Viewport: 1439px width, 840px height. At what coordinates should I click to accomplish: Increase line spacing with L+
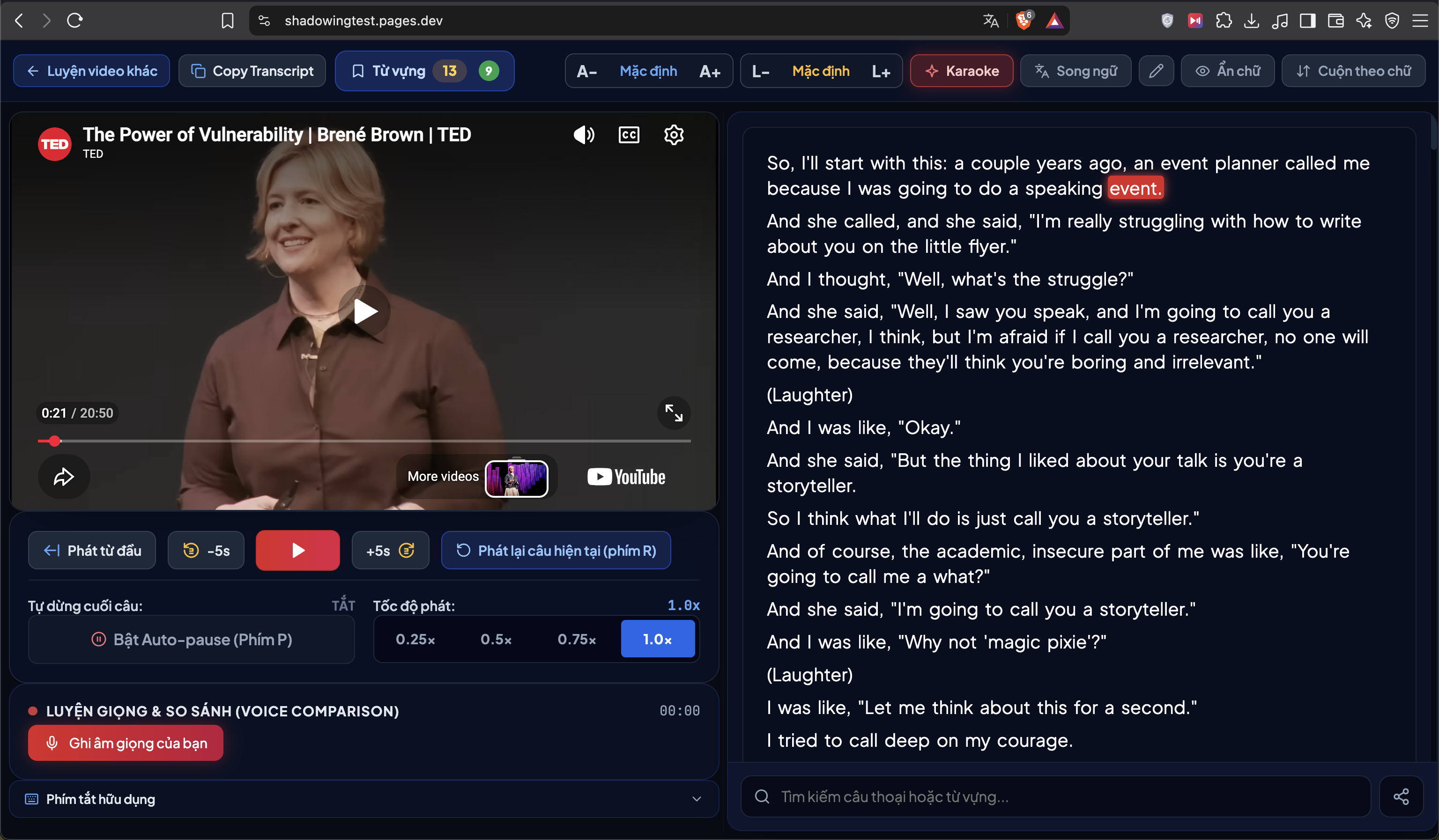[x=881, y=71]
